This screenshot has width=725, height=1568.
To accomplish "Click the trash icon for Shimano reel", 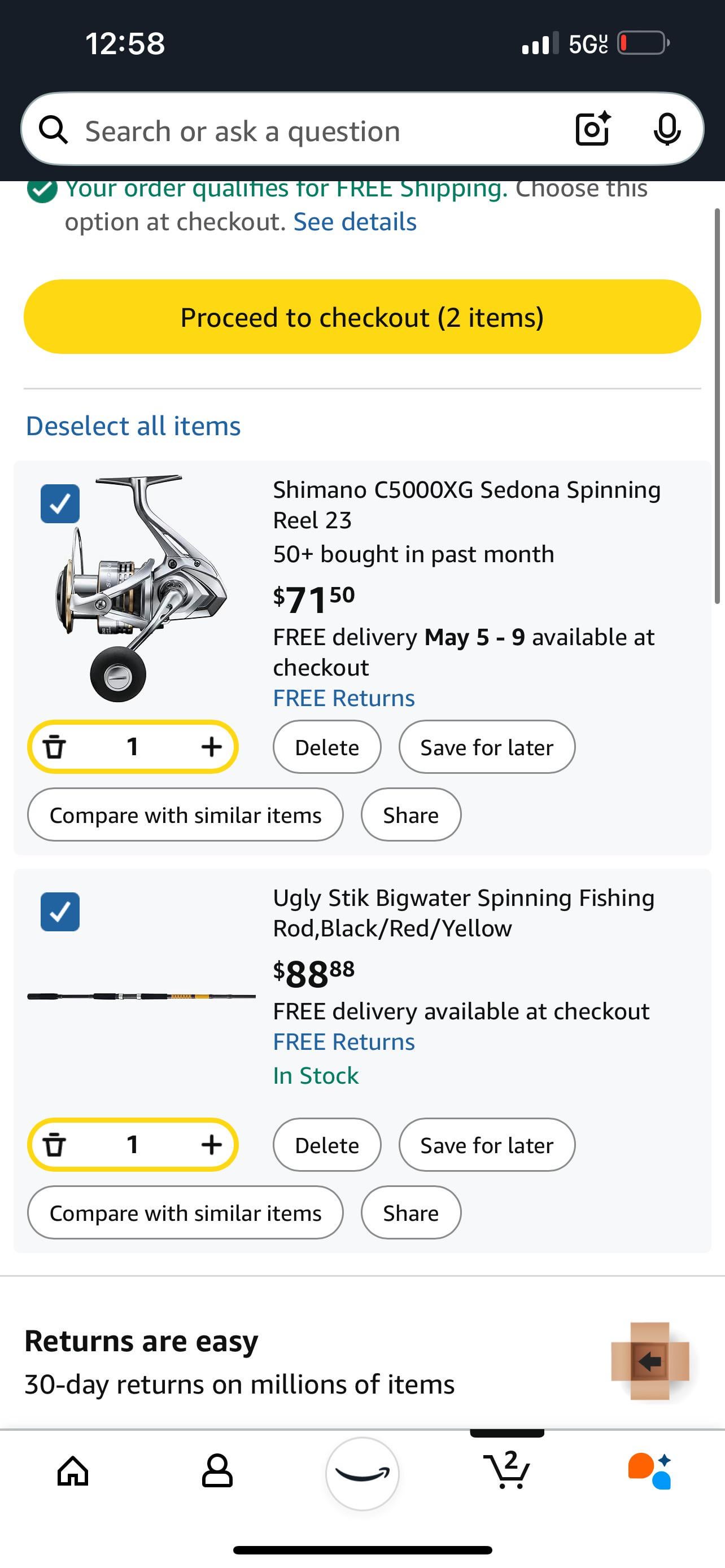I will coord(55,746).
